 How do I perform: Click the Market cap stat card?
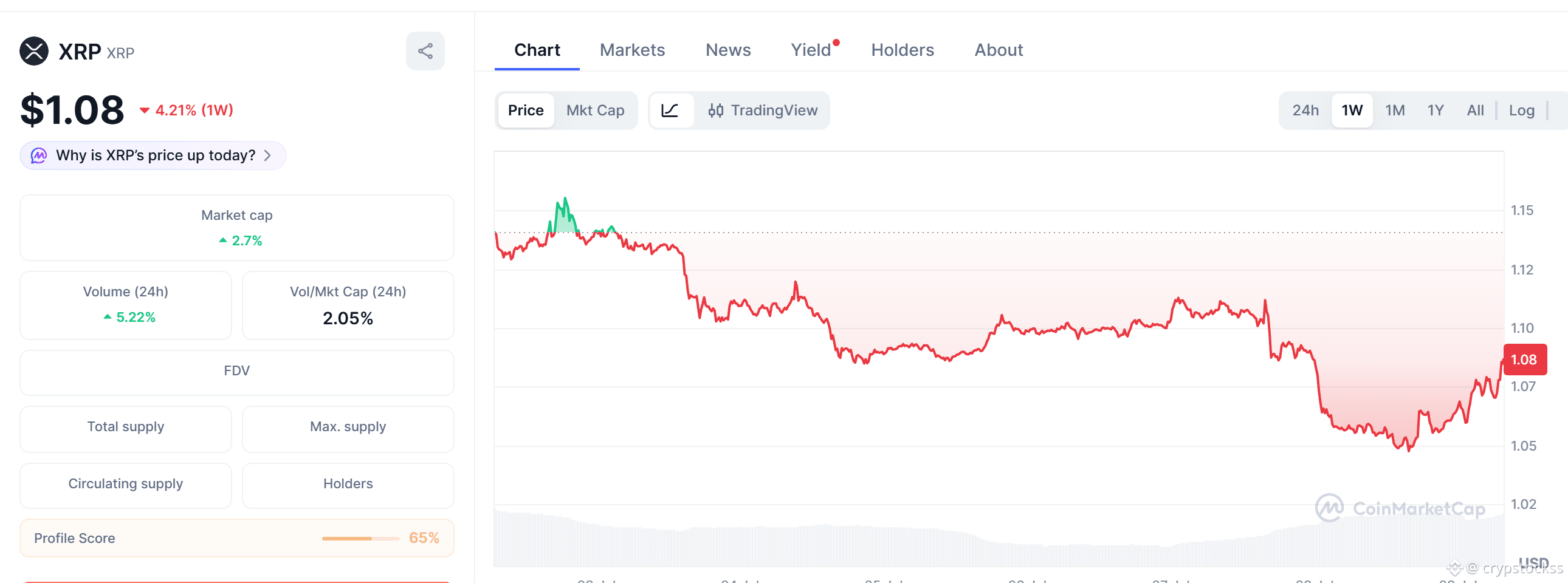coord(237,228)
